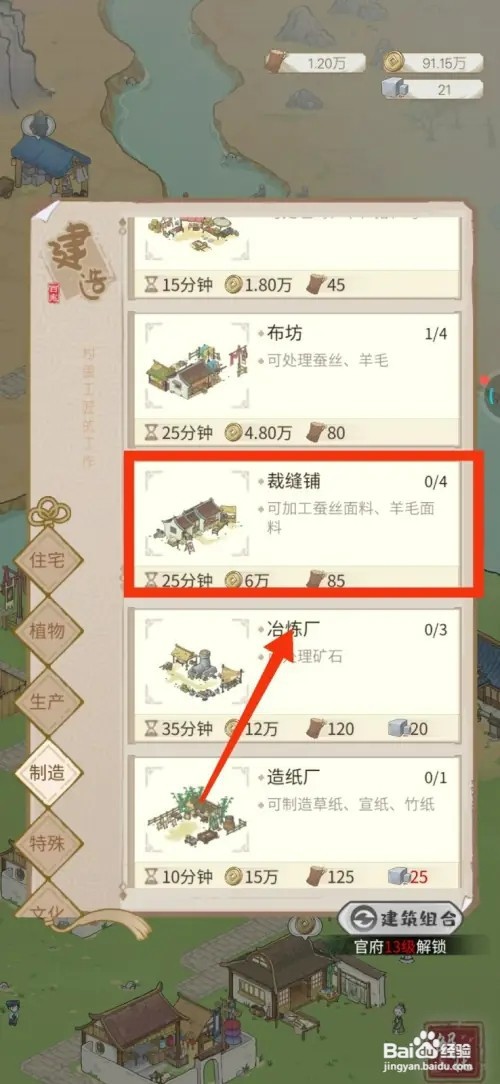Image resolution: width=500 pixels, height=1084 pixels.
Task: Select the 住宅 category tab
Action: click(48, 559)
